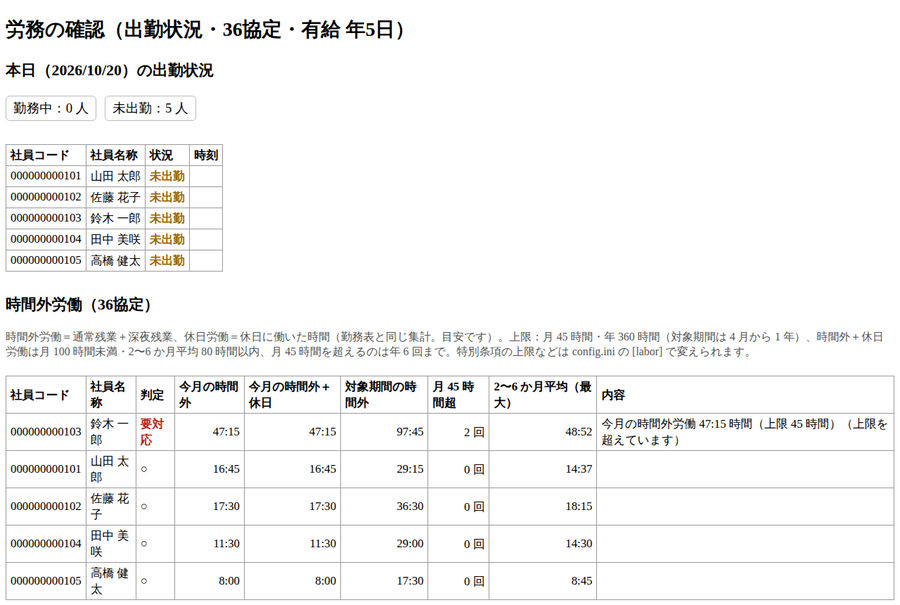
Task: Click the ○ judgment for 山田 太郎
Action: tap(144, 469)
